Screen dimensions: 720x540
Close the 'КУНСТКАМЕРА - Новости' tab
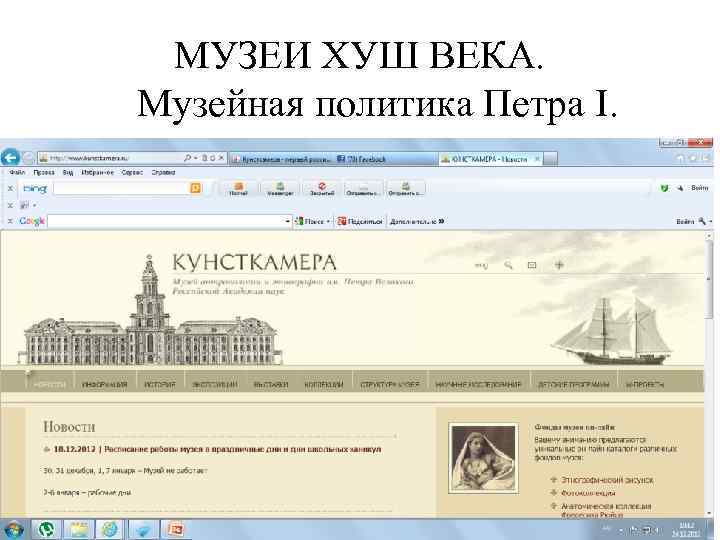click(537, 159)
